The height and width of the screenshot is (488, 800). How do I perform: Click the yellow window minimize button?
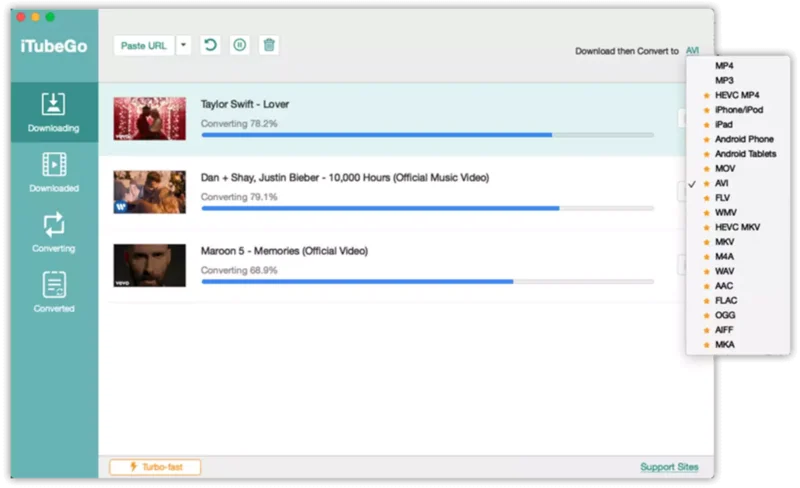(x=35, y=17)
